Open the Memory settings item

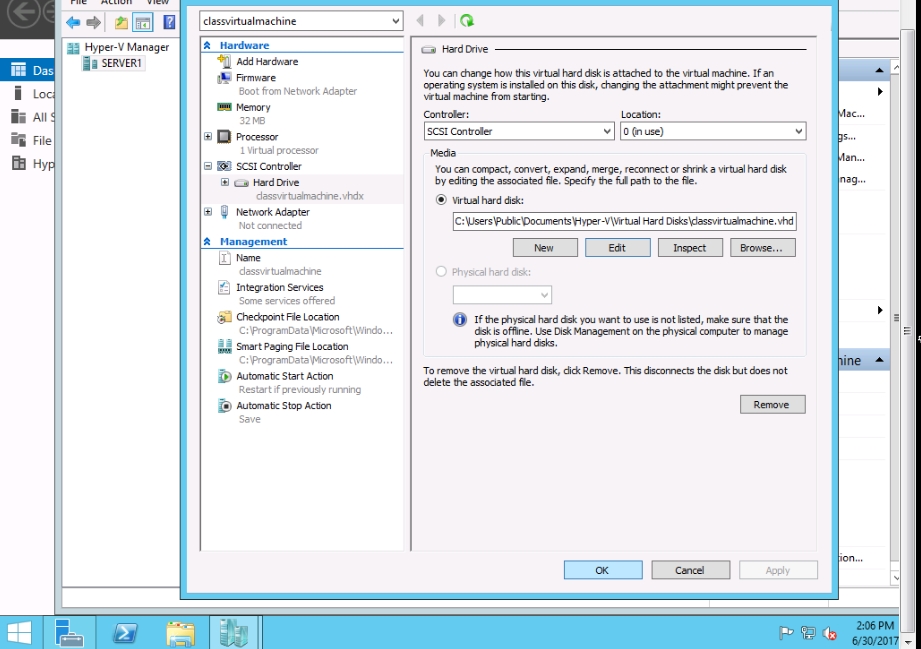(x=253, y=107)
